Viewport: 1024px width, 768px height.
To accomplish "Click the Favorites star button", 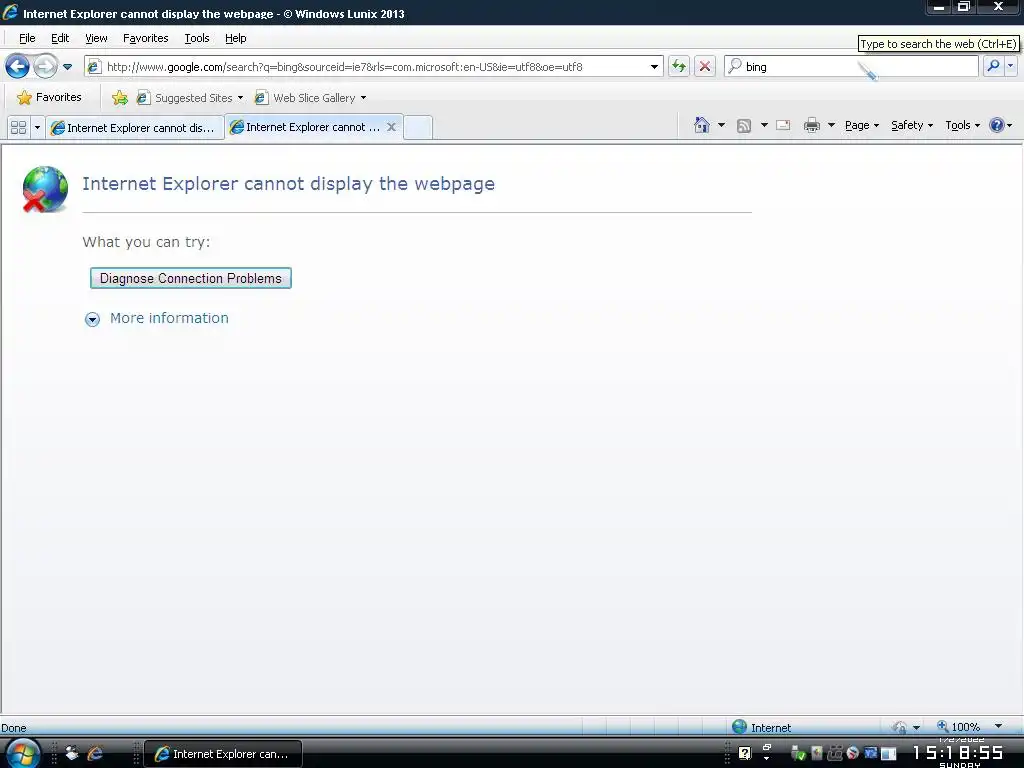I will click(x=50, y=97).
